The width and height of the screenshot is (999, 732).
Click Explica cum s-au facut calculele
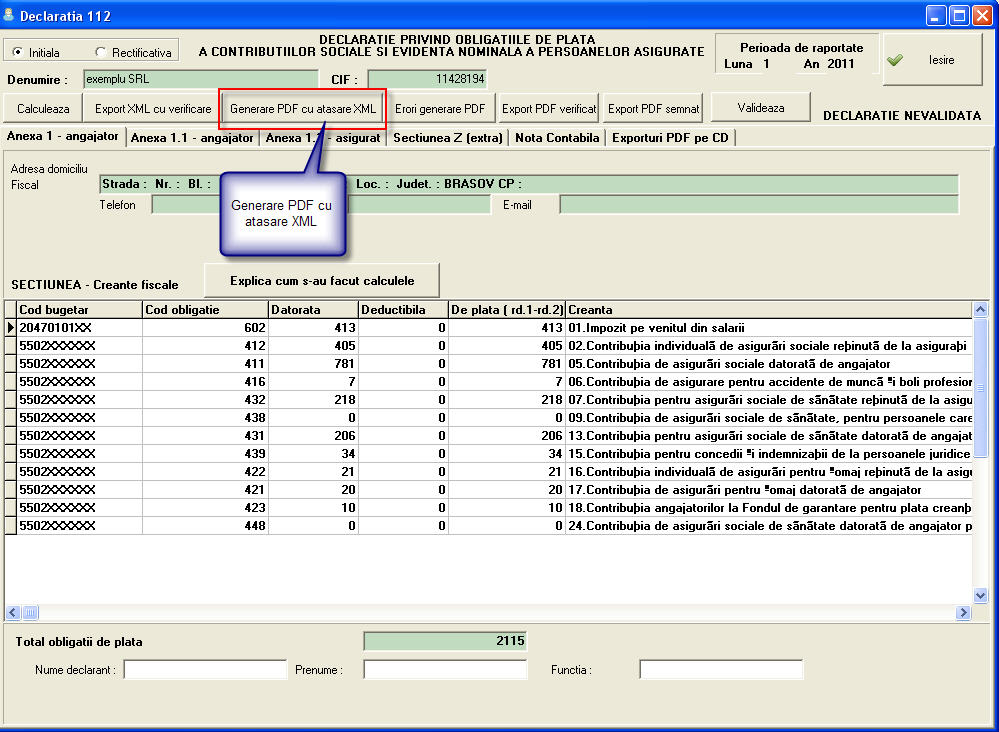(321, 280)
